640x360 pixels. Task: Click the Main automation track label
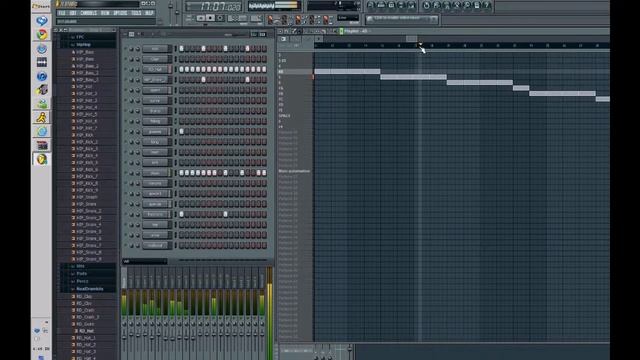coord(294,171)
